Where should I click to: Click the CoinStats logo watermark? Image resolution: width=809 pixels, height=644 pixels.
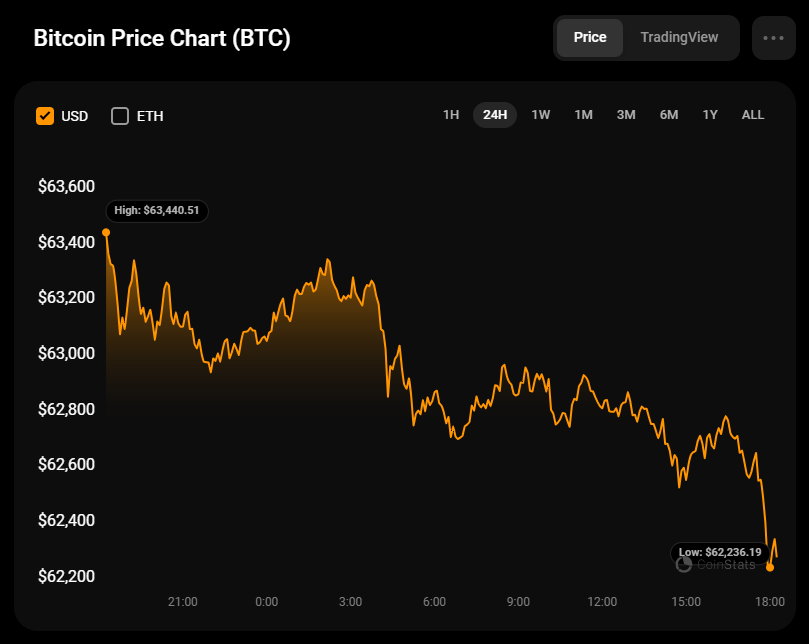(715, 564)
